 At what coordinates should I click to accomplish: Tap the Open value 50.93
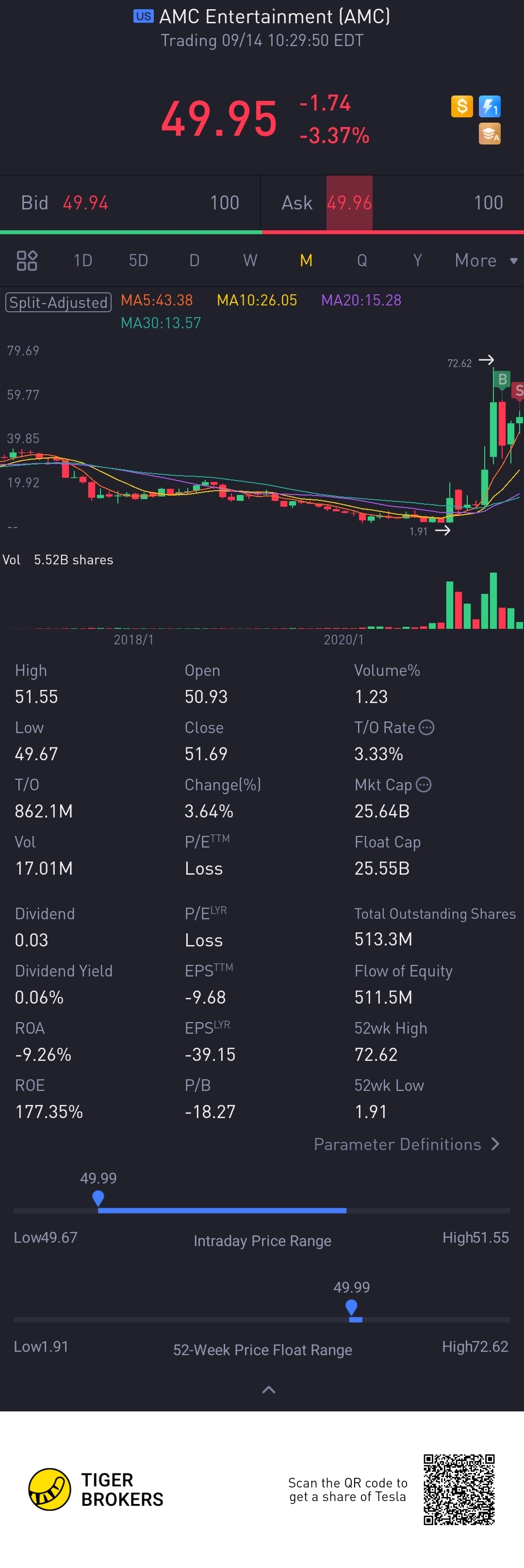[x=206, y=697]
